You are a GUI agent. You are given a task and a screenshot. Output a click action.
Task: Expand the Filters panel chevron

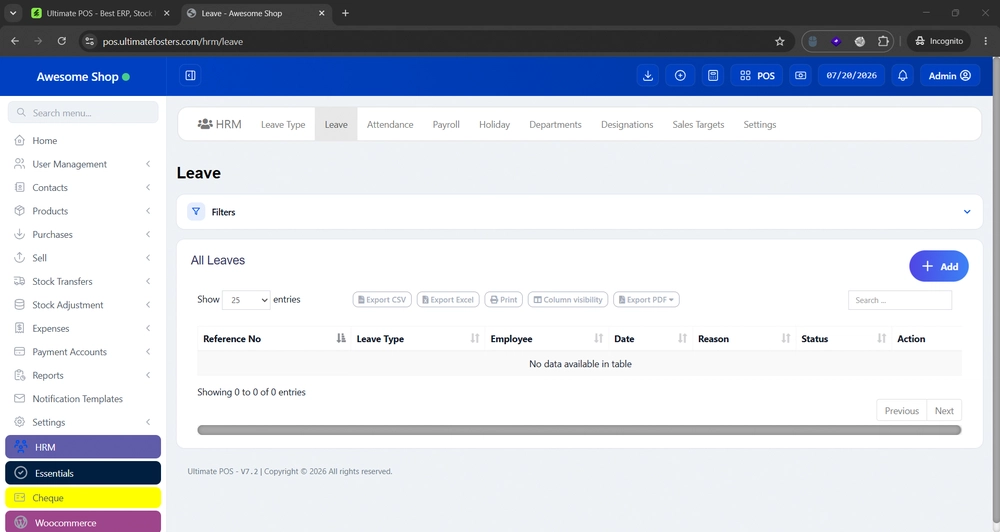(967, 212)
